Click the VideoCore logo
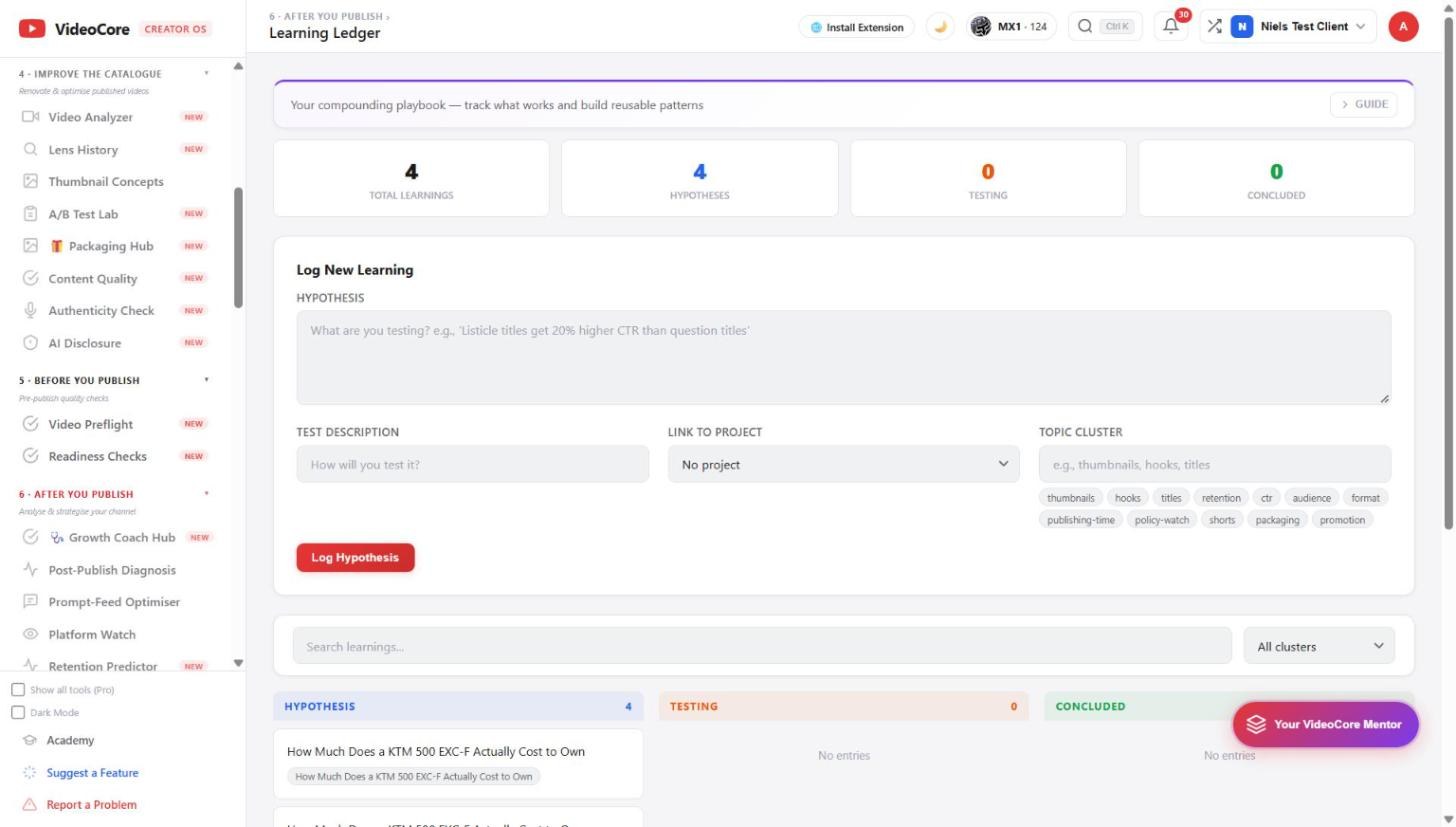Screen dimensions: 1456x827 click(x=74, y=29)
